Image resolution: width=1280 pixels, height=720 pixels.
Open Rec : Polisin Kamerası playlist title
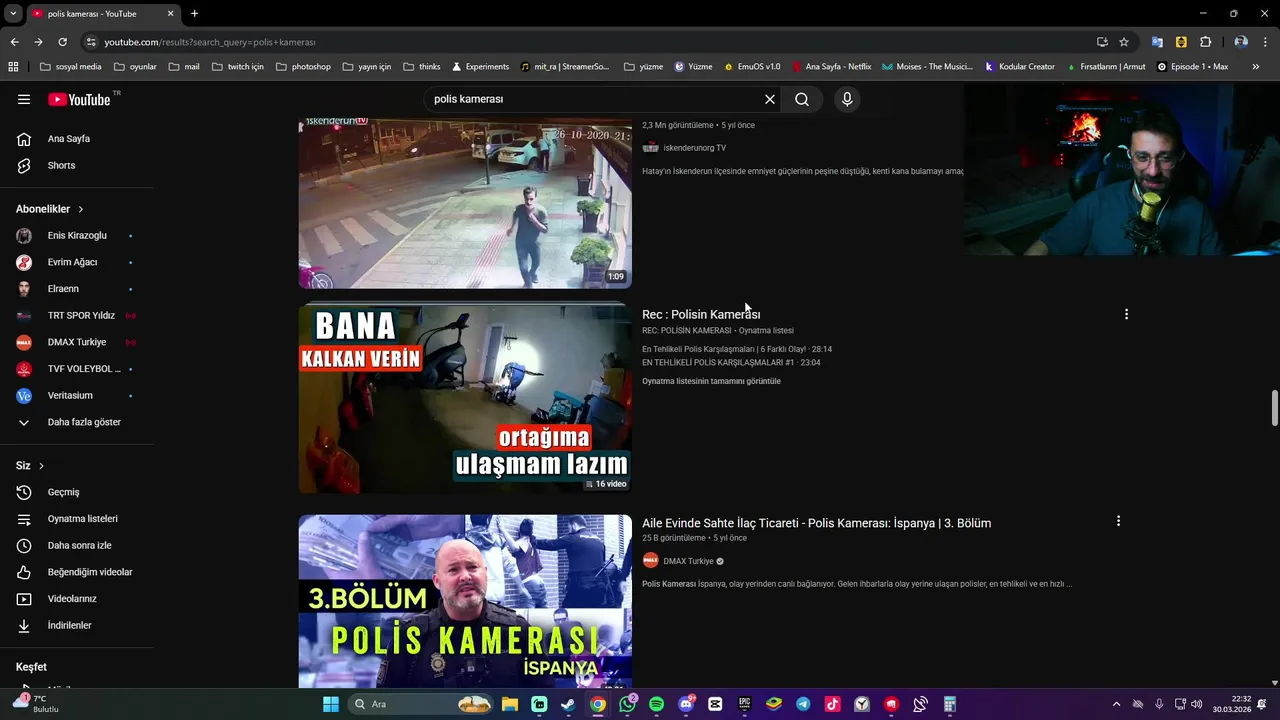(701, 314)
